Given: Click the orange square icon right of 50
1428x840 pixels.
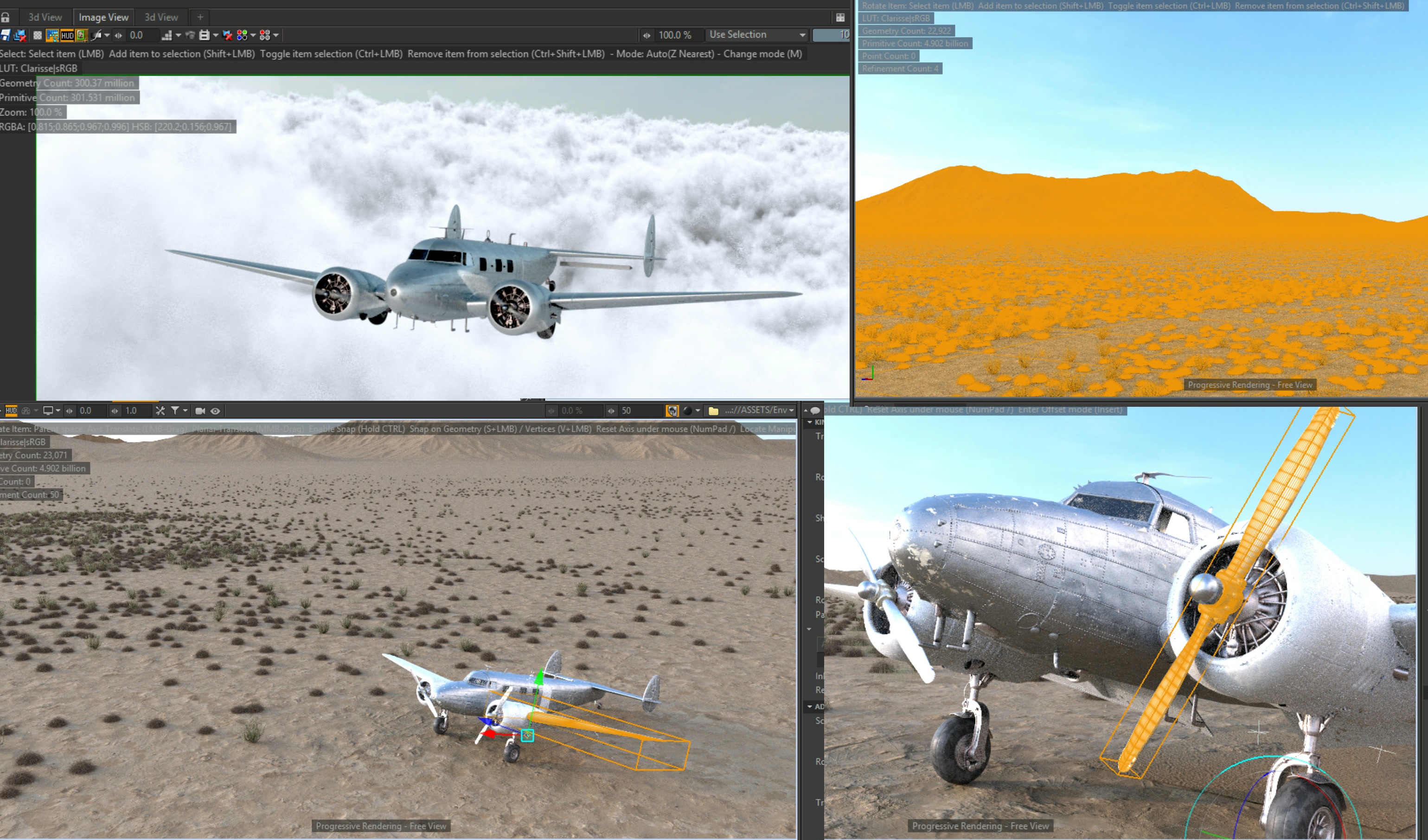Looking at the screenshot, I should coord(672,411).
